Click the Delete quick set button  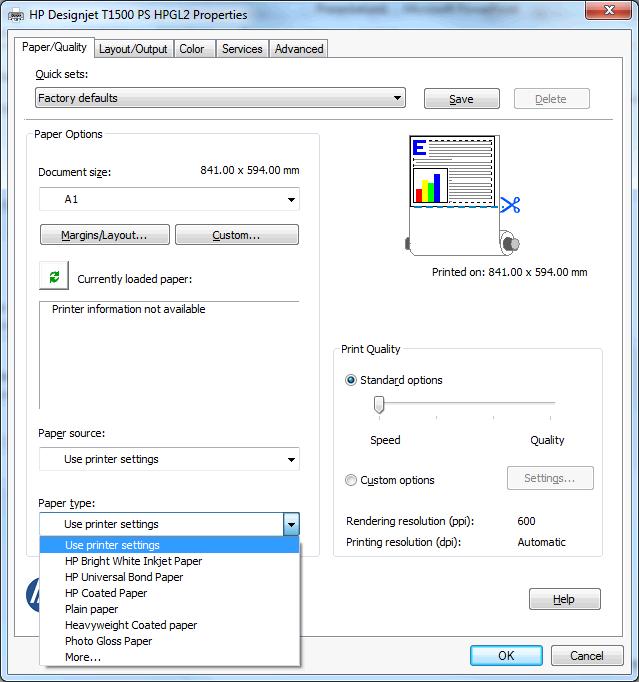pos(551,99)
